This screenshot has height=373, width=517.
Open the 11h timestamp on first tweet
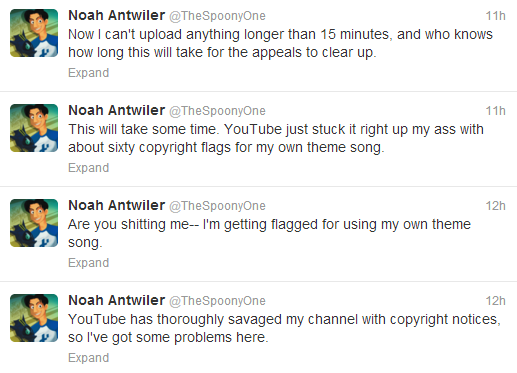click(x=495, y=16)
